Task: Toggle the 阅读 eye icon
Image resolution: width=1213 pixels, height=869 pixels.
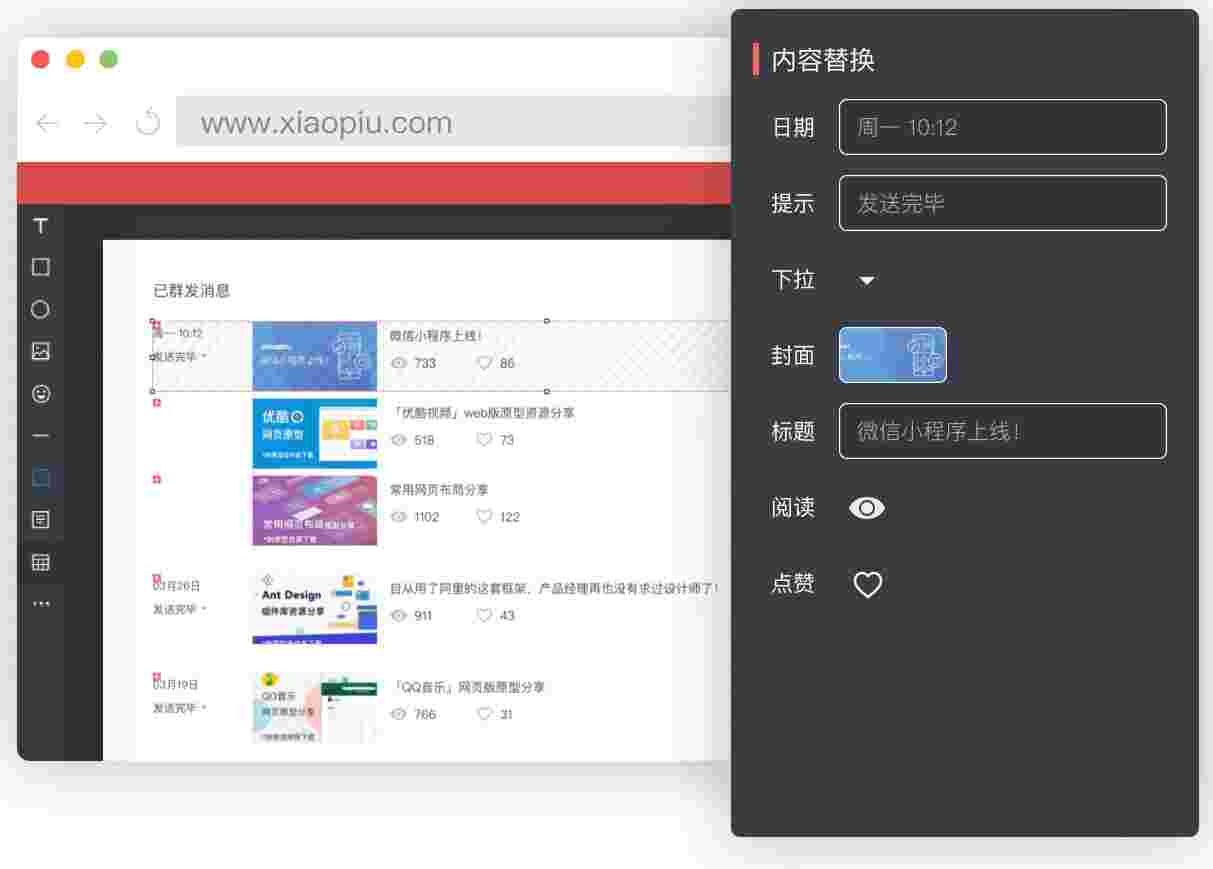Action: (x=866, y=508)
